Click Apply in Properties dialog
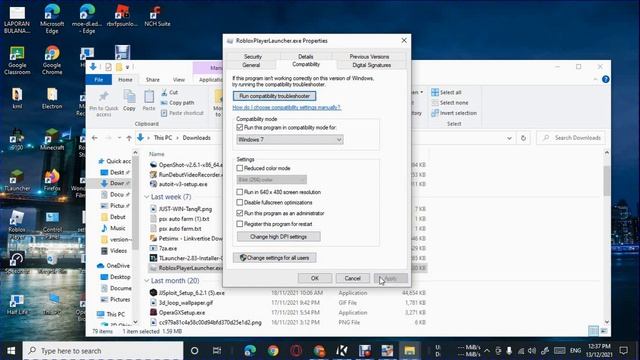Screen dimensions: 640x360 coord(390,278)
